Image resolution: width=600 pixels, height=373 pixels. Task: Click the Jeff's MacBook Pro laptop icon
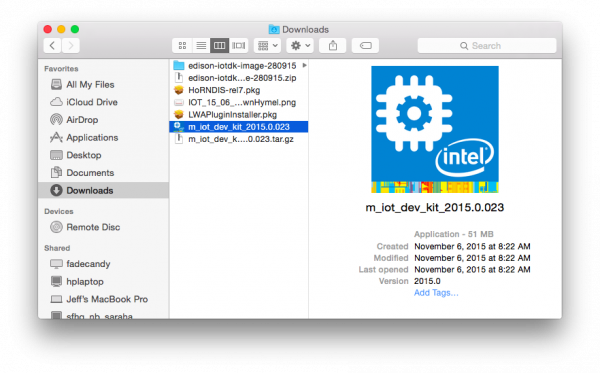click(x=56, y=299)
